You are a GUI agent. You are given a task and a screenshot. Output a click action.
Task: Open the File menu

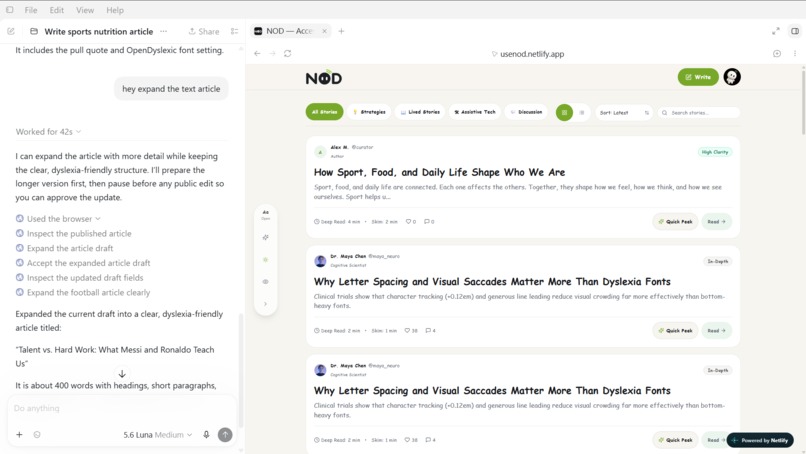pos(31,10)
